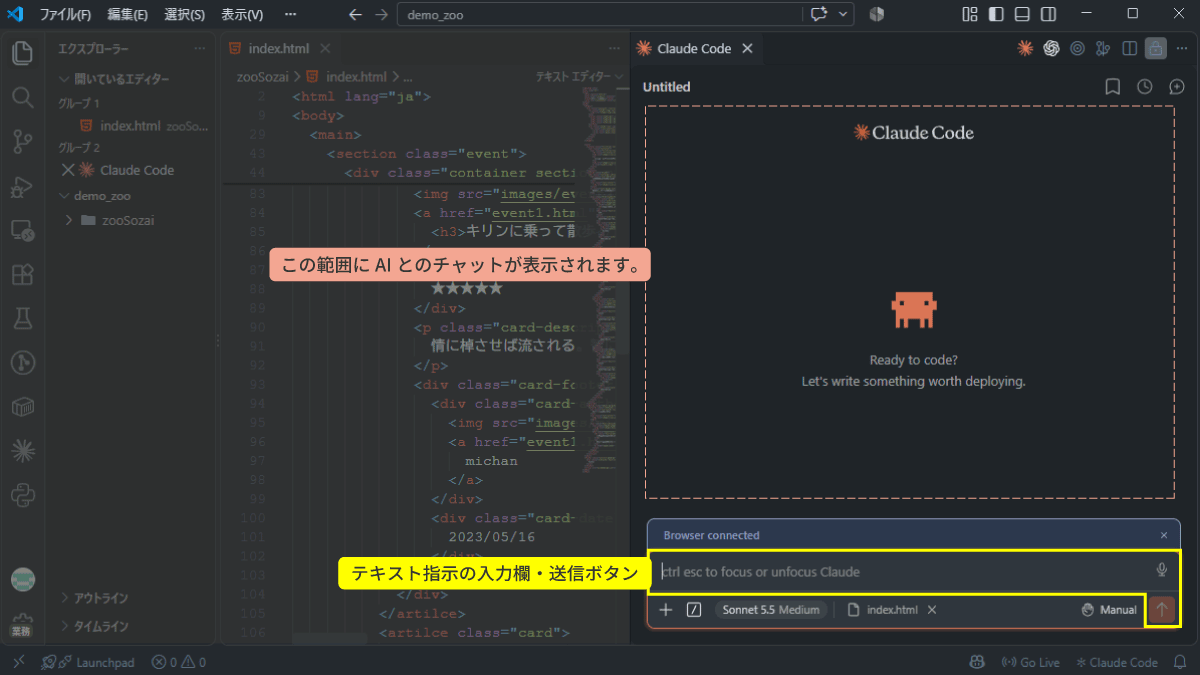The height and width of the screenshot is (675, 1200).
Task: Open the Python view in activity bar
Action: click(22, 495)
